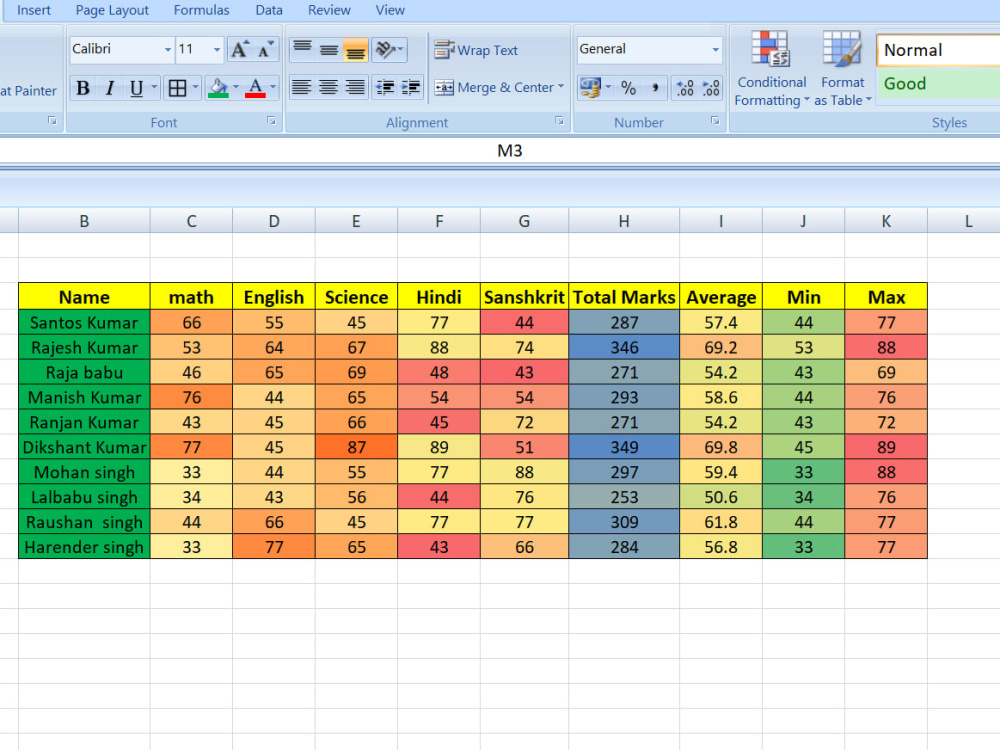This screenshot has width=1000, height=750.
Task: Toggle Underline formatting
Action: 136,88
